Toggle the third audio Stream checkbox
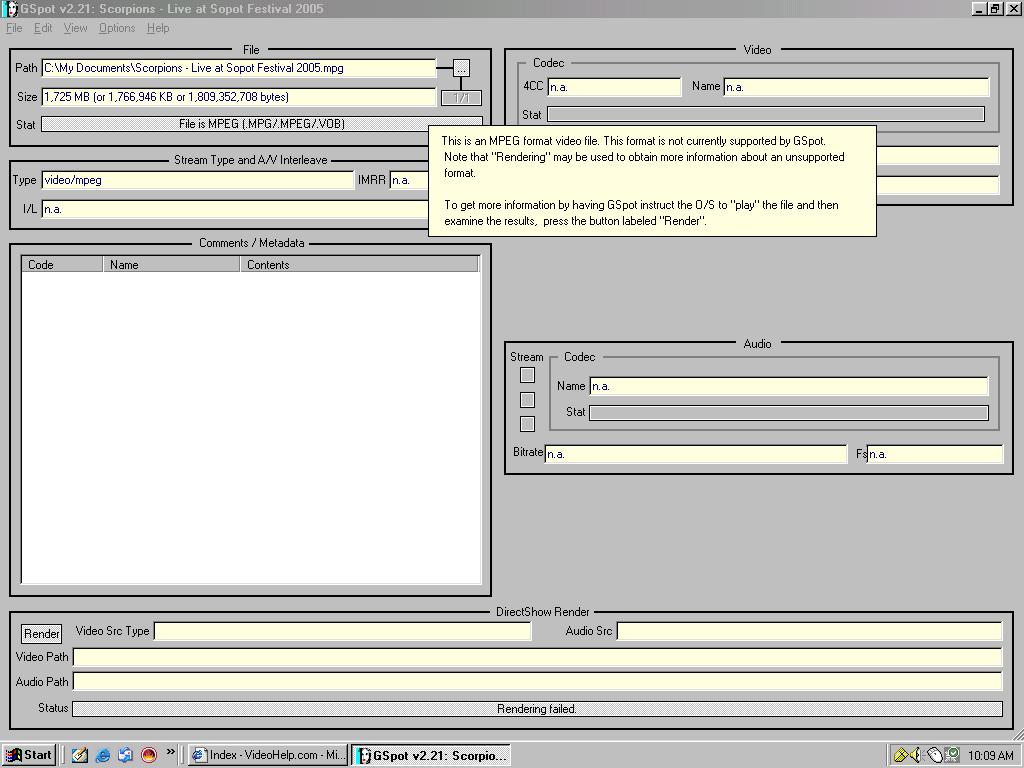 click(x=527, y=424)
